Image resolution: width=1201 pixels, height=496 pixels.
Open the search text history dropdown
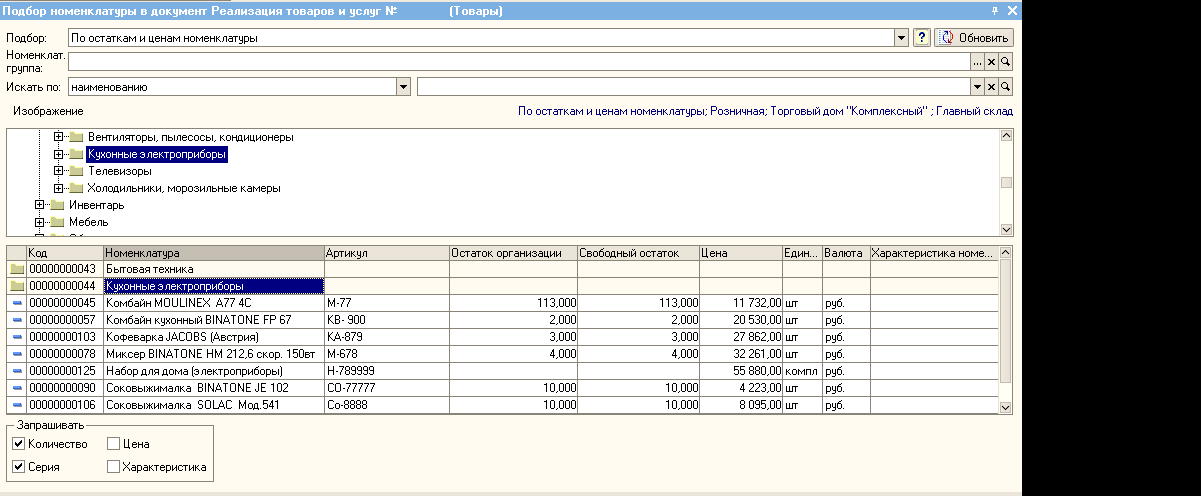[977, 87]
